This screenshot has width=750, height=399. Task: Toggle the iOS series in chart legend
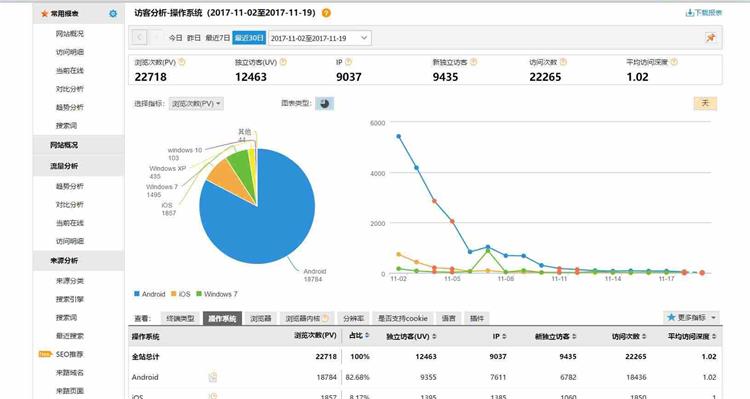point(181,294)
